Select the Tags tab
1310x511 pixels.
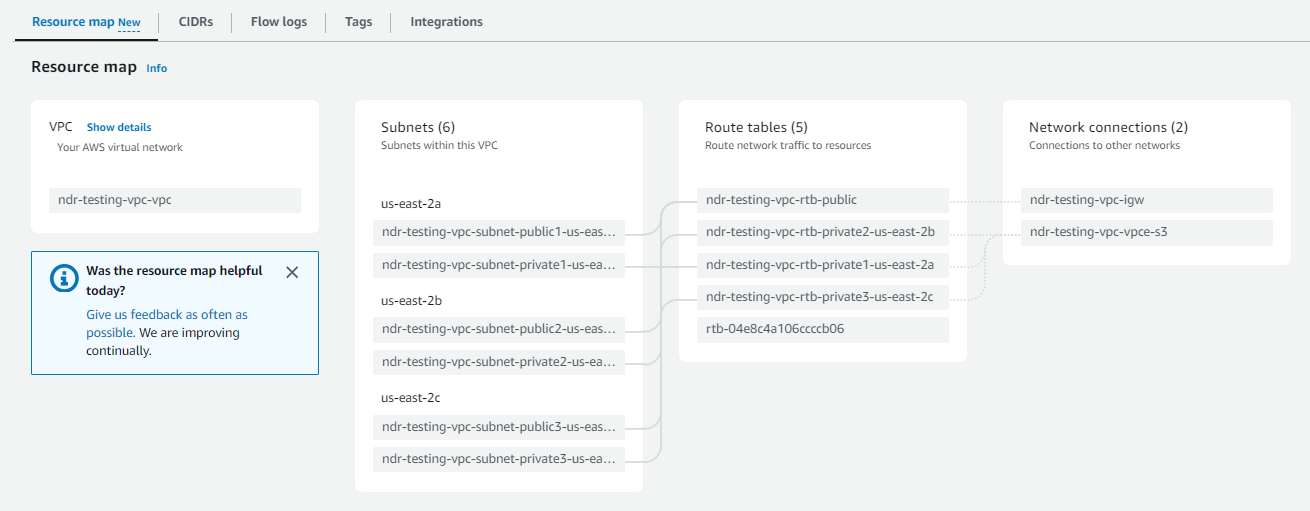[358, 21]
